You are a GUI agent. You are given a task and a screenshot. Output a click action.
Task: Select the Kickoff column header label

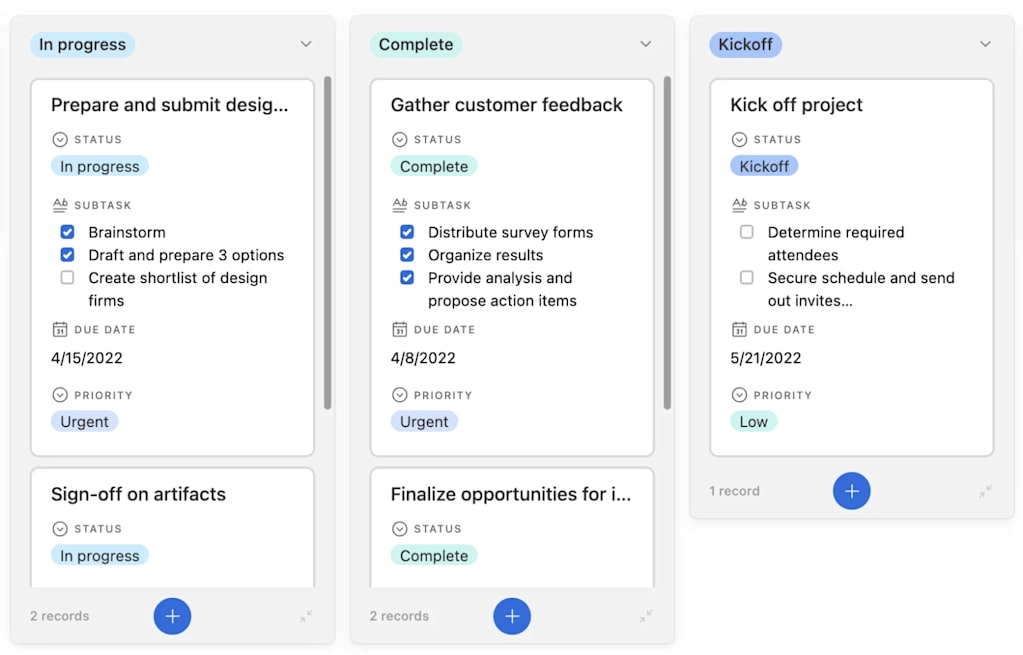pos(745,44)
